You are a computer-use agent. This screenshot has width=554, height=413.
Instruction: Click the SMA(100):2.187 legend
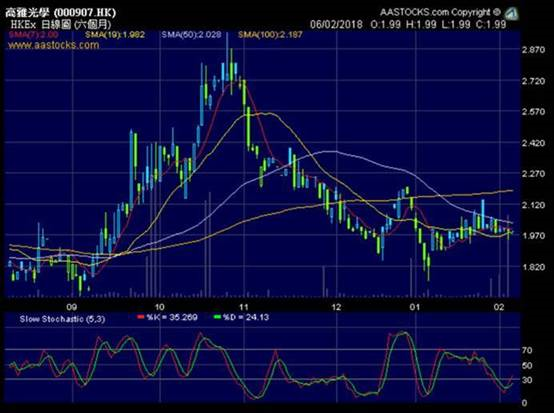coord(270,35)
